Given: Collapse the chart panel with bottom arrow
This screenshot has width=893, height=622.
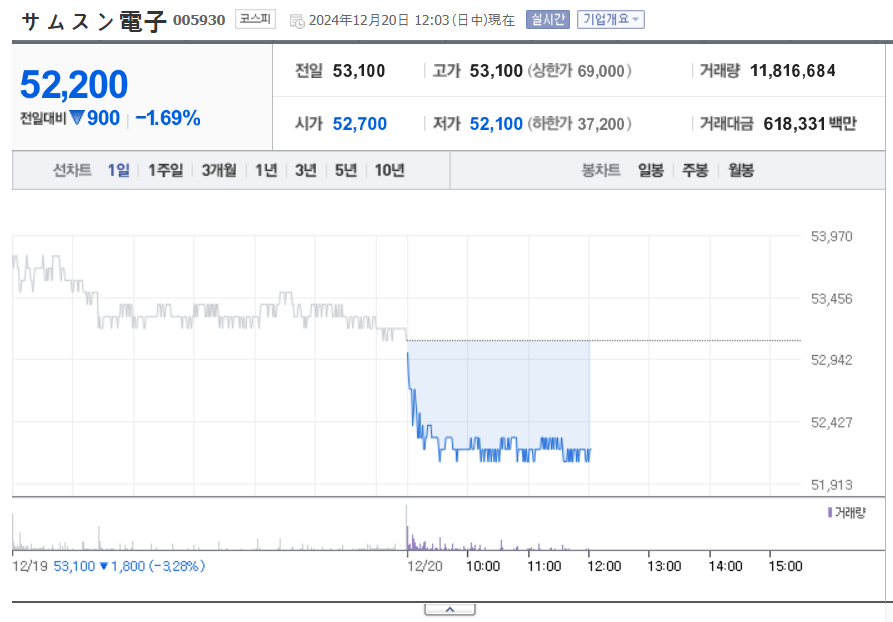Looking at the screenshot, I should pyautogui.click(x=449, y=609).
